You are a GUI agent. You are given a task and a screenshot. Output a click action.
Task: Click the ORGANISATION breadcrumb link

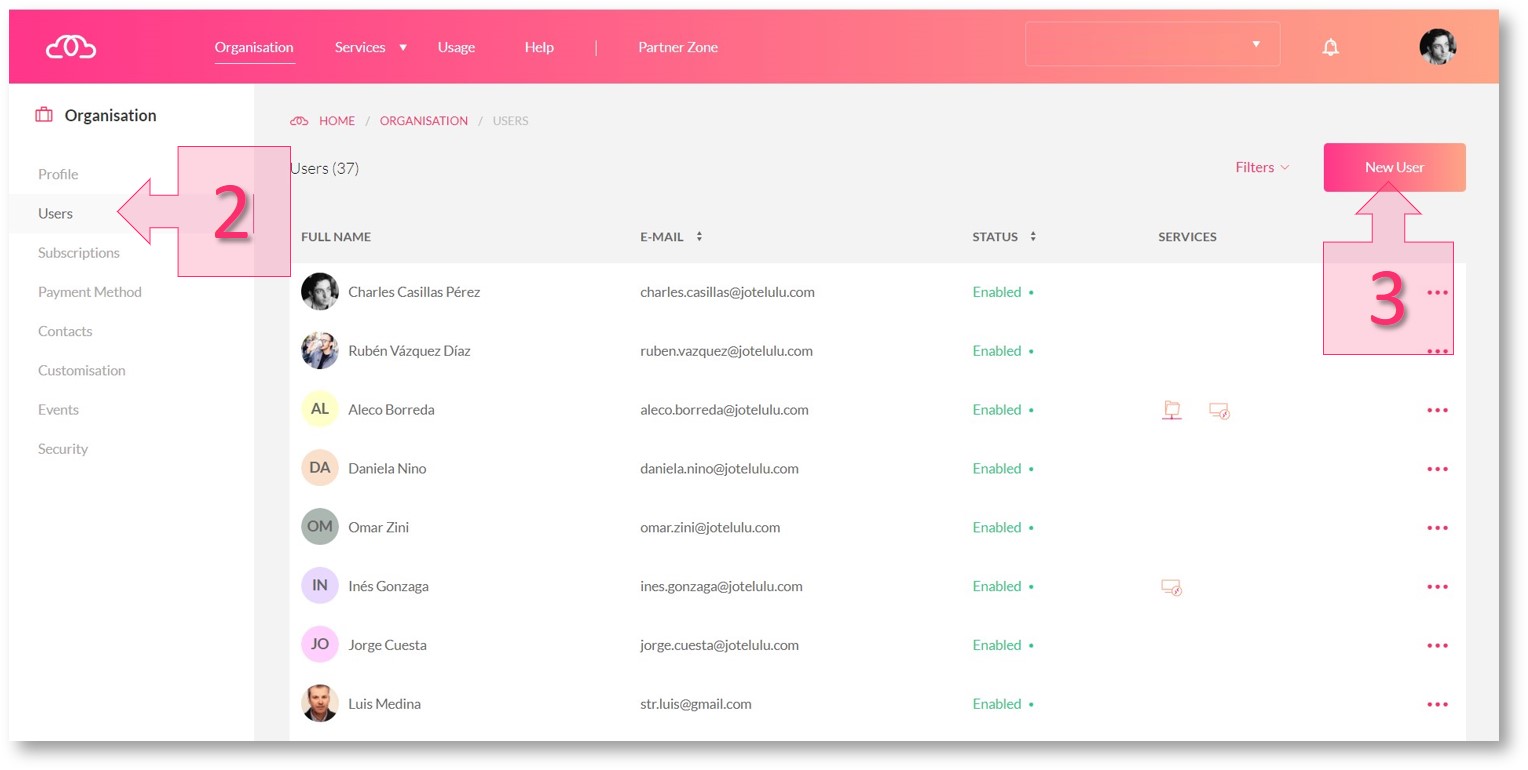423,121
